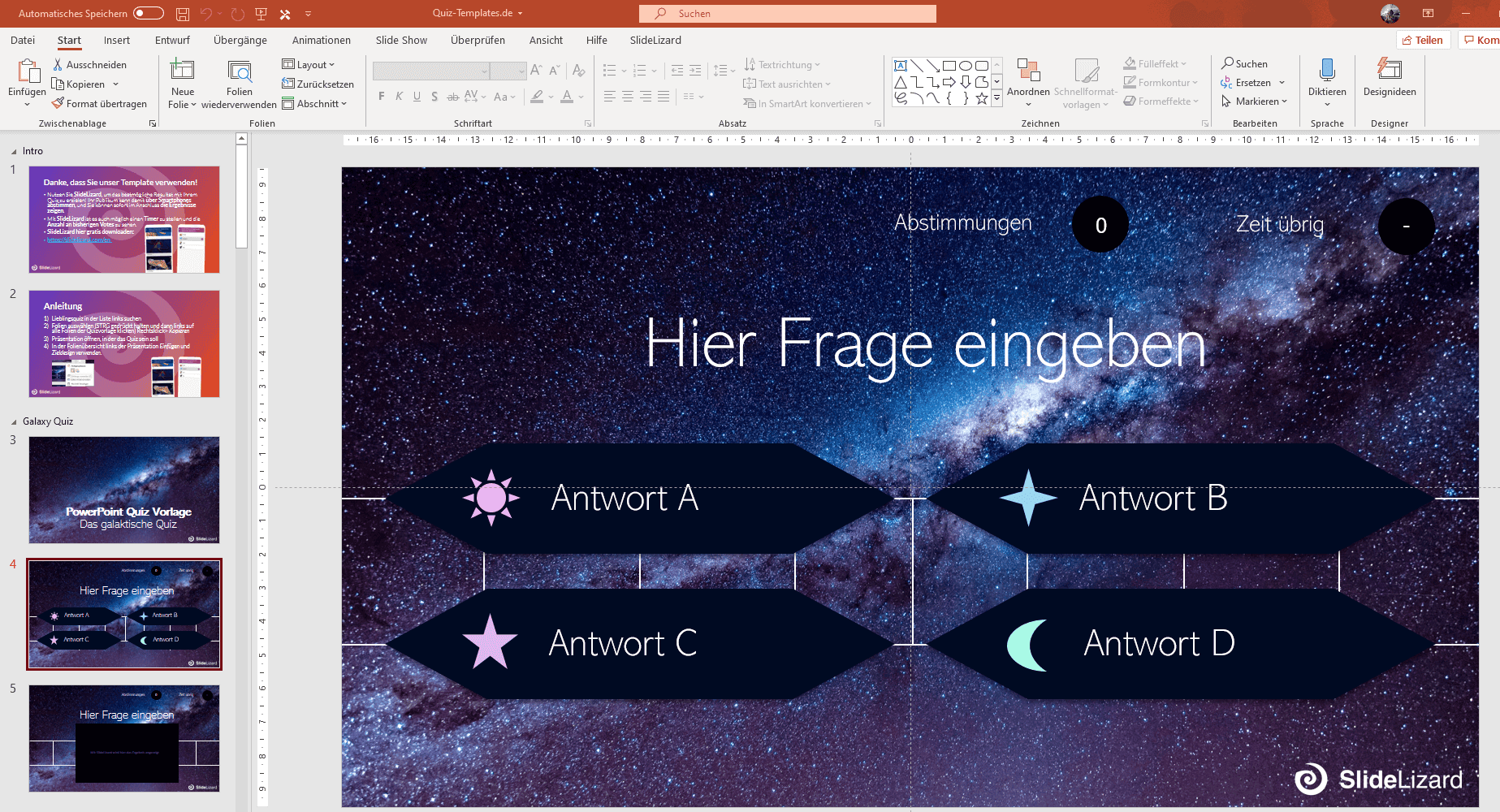
Task: Click the 'Antwort A' label on slide
Action: coord(625,498)
